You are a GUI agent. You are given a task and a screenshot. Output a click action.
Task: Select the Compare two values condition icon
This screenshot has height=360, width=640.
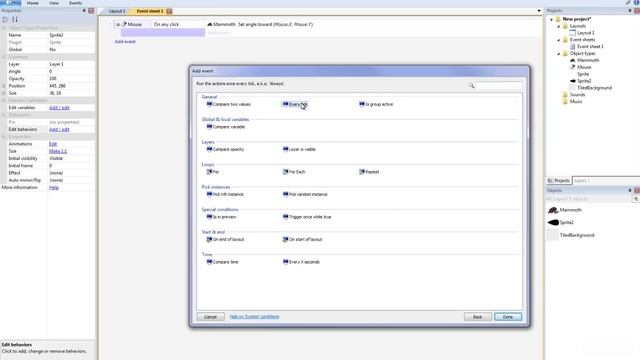pyautogui.click(x=209, y=104)
